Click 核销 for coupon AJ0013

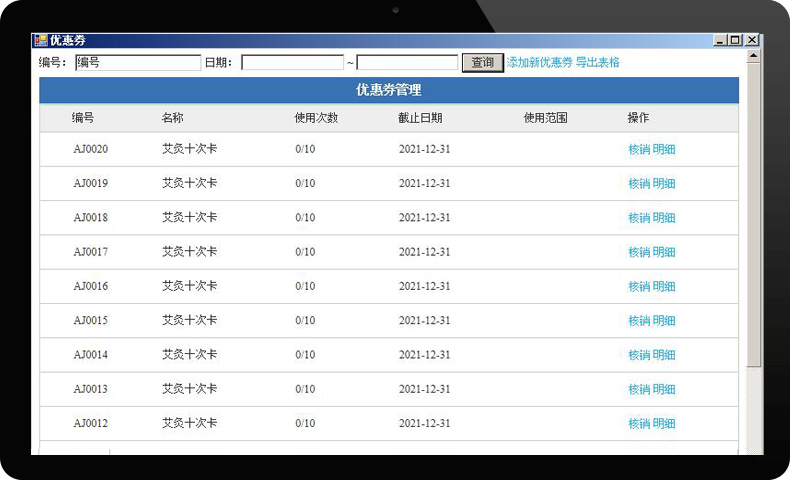tap(639, 389)
